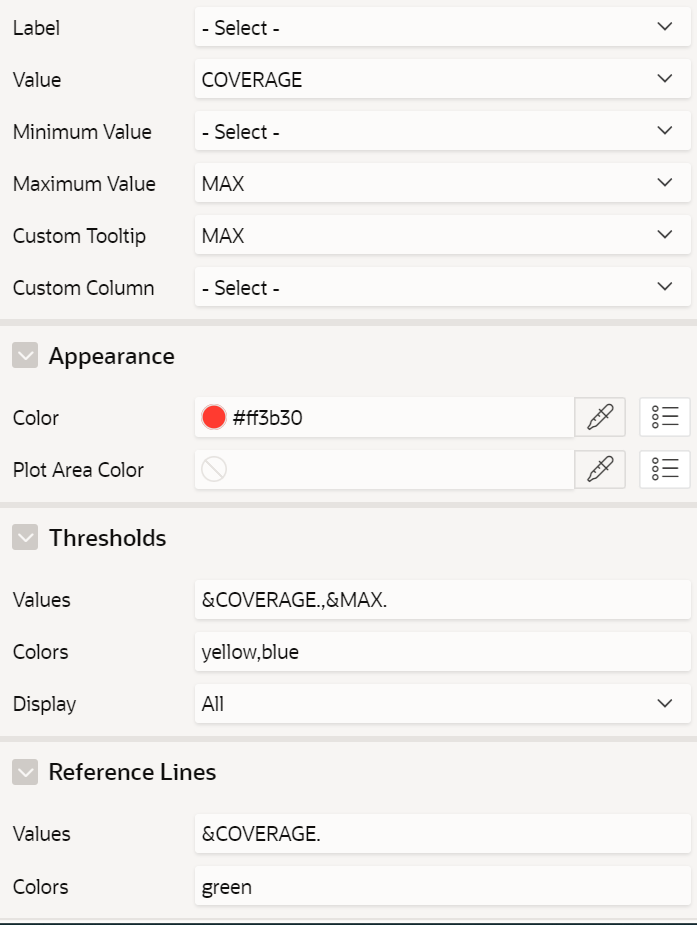Click the Thresholds Values input field
The width and height of the screenshot is (697, 925).
(442, 600)
